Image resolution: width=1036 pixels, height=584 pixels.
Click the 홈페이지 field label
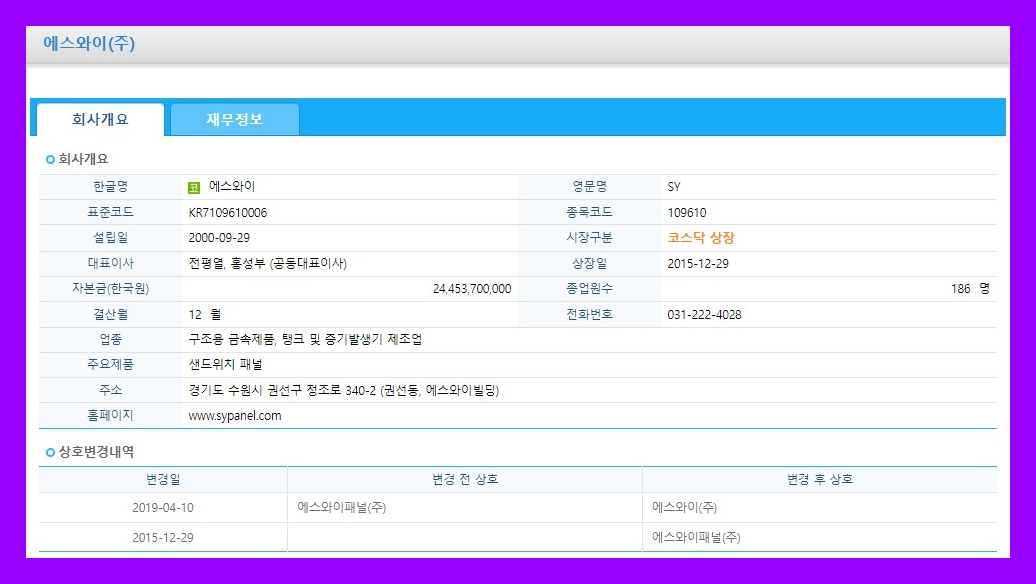coord(110,416)
